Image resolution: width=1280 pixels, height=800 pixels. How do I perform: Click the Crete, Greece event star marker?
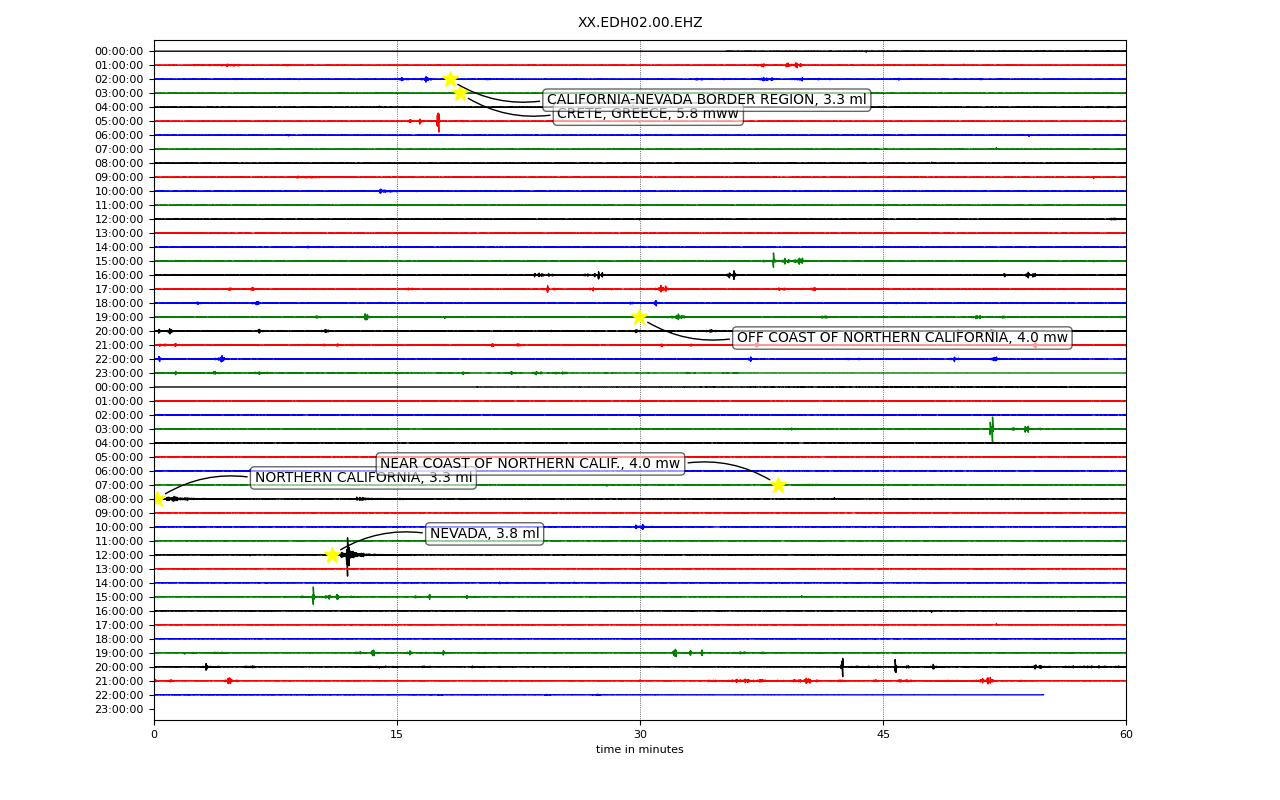[460, 93]
